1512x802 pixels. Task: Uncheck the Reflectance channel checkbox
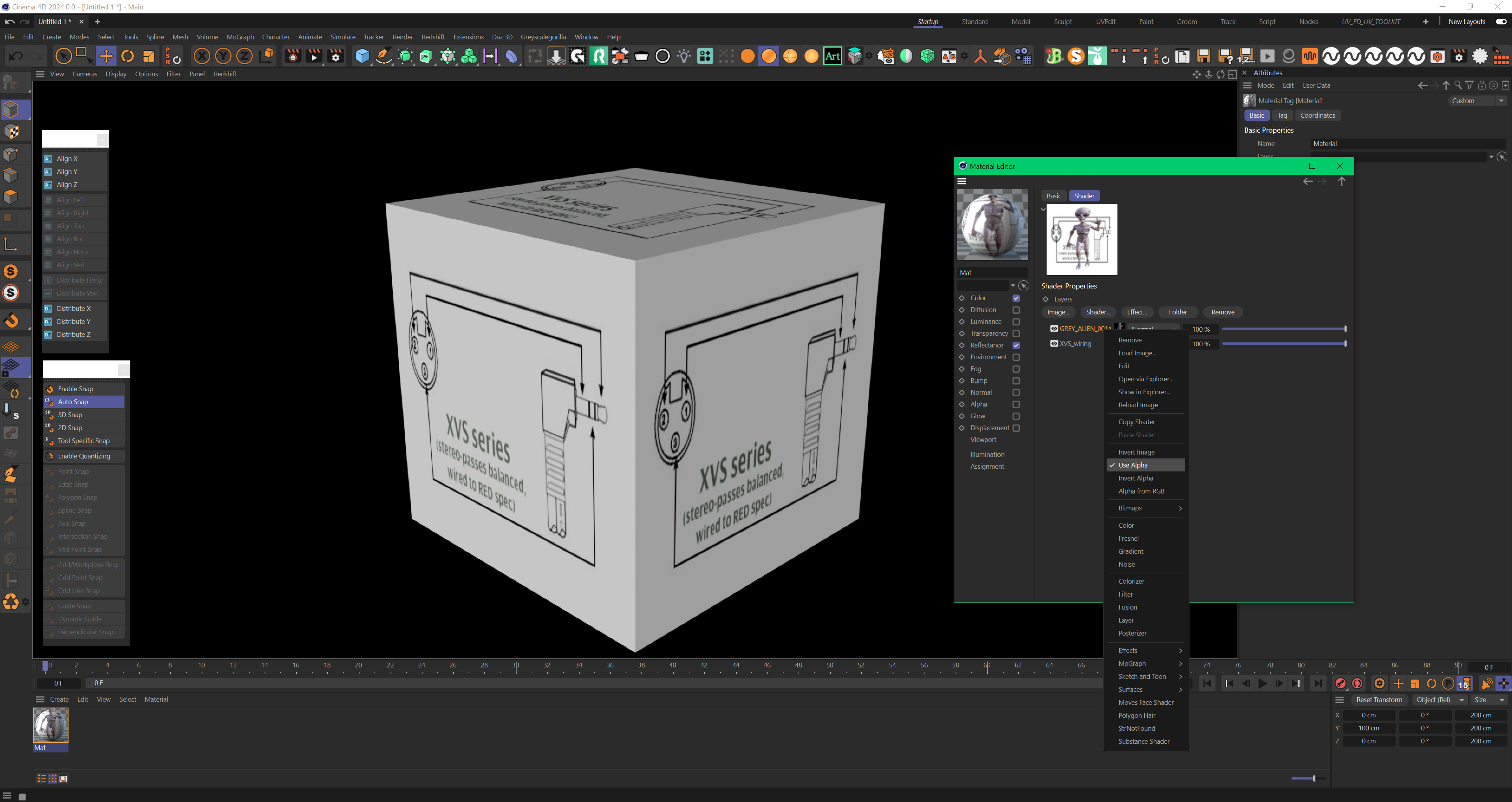1016,345
